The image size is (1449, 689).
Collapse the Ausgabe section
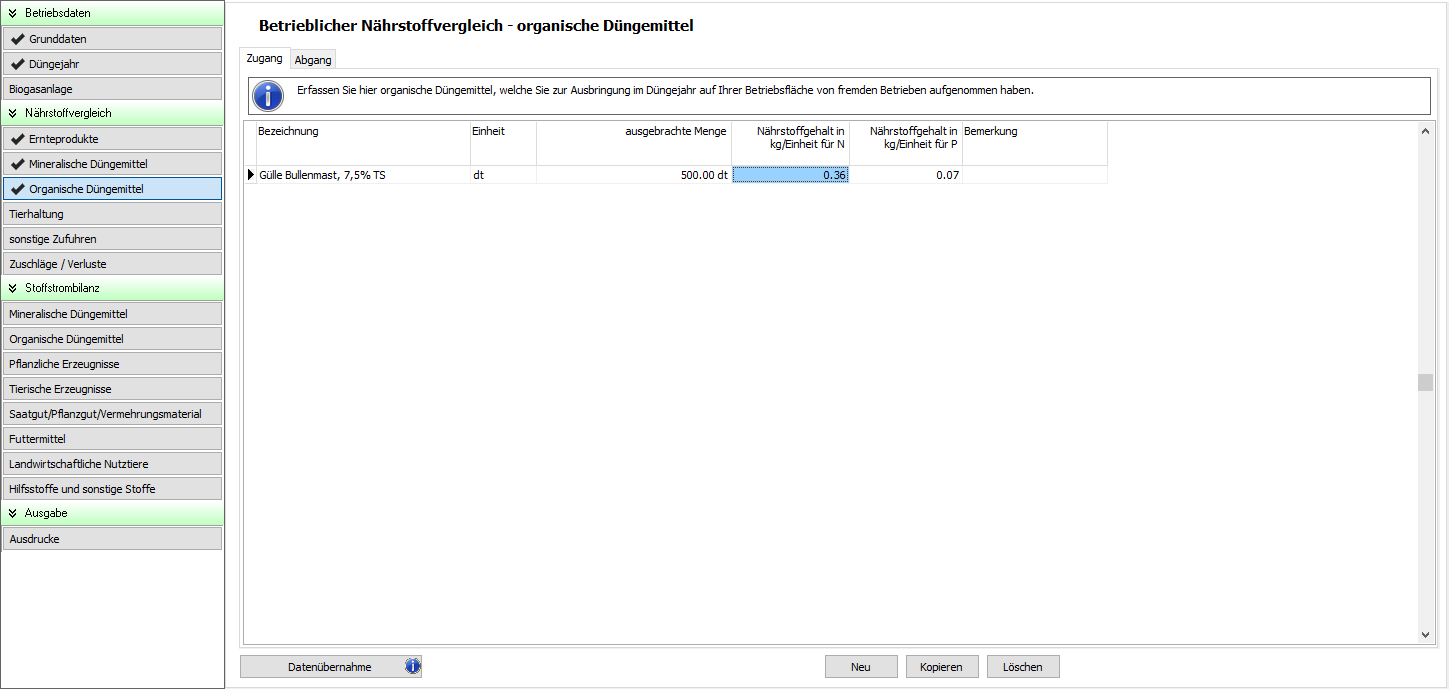[x=13, y=513]
